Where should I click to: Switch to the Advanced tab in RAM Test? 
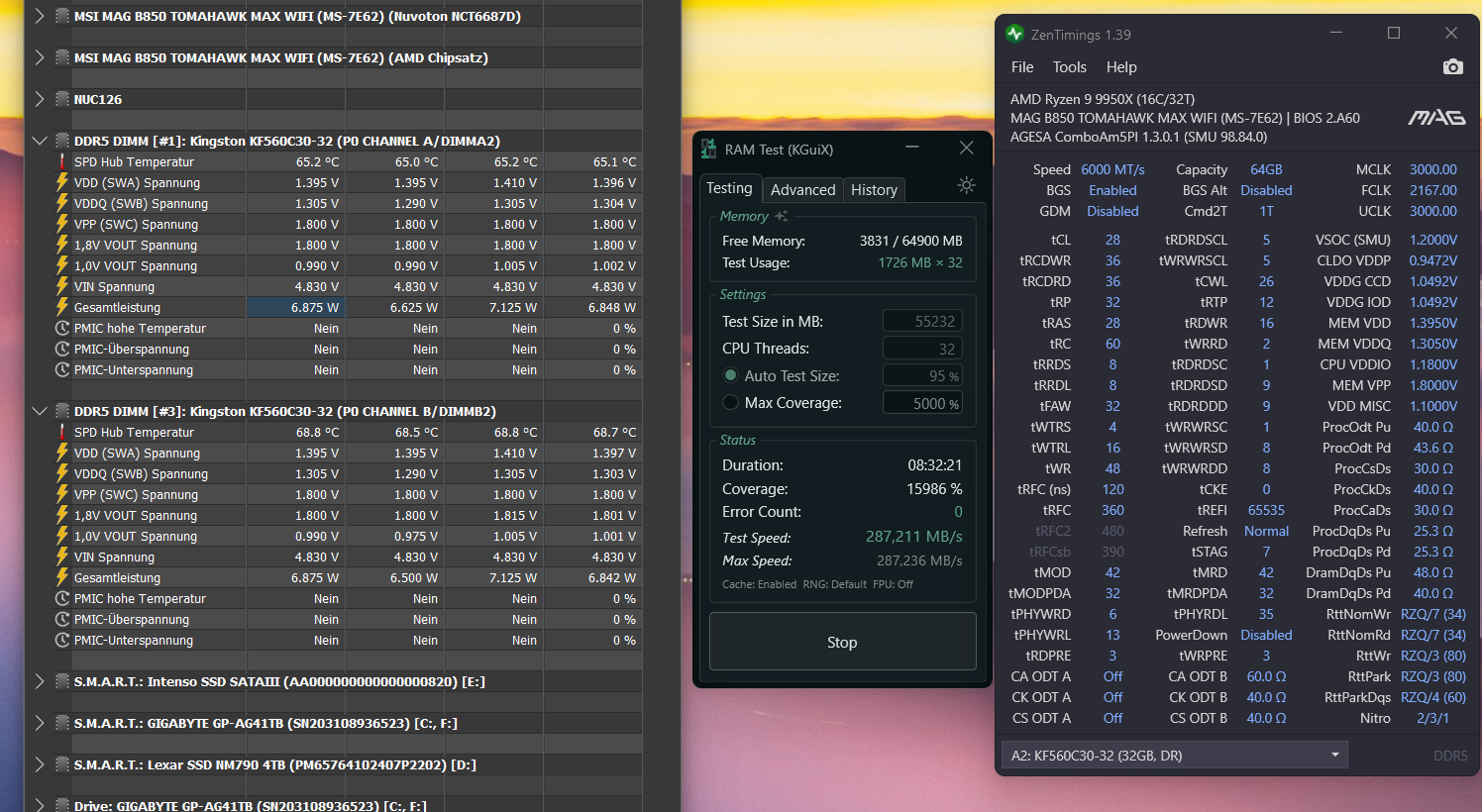(x=802, y=189)
